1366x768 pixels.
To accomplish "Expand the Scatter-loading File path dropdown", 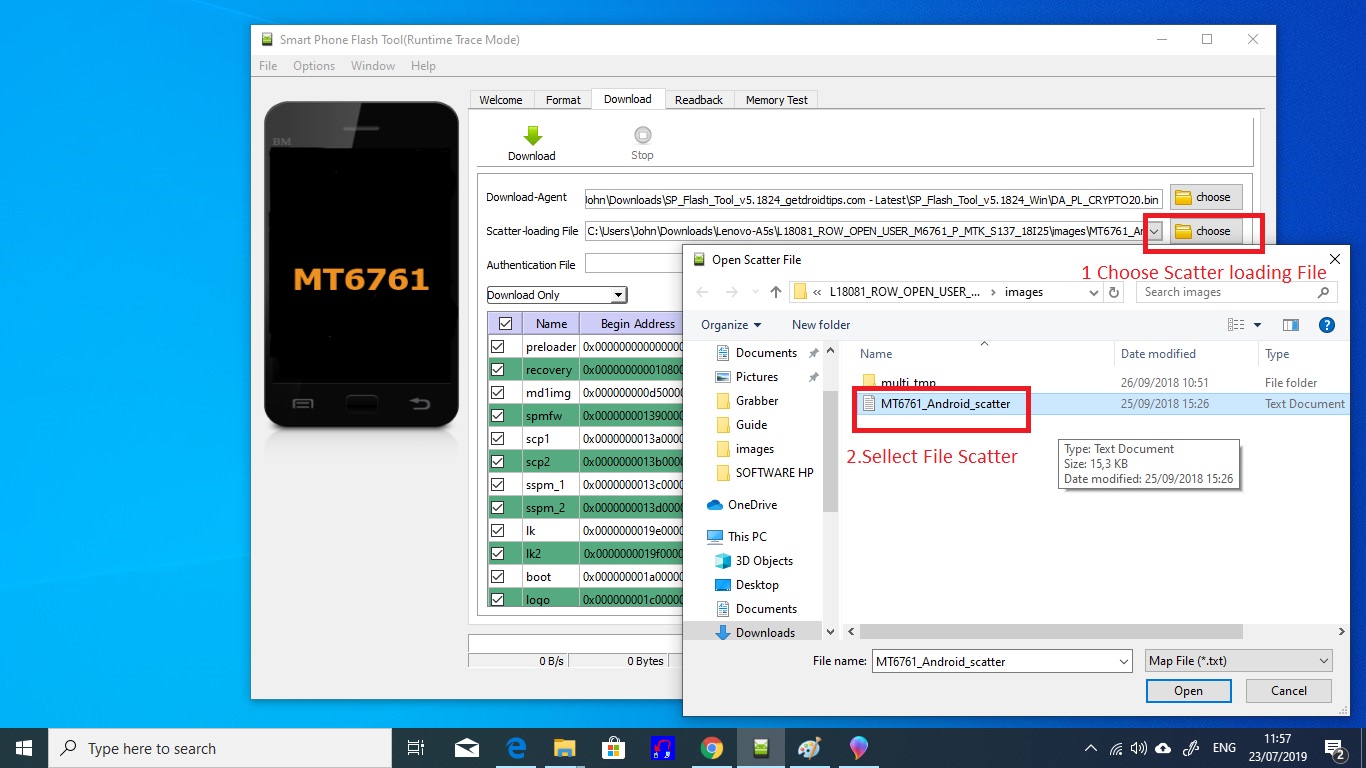I will pyautogui.click(x=1154, y=231).
